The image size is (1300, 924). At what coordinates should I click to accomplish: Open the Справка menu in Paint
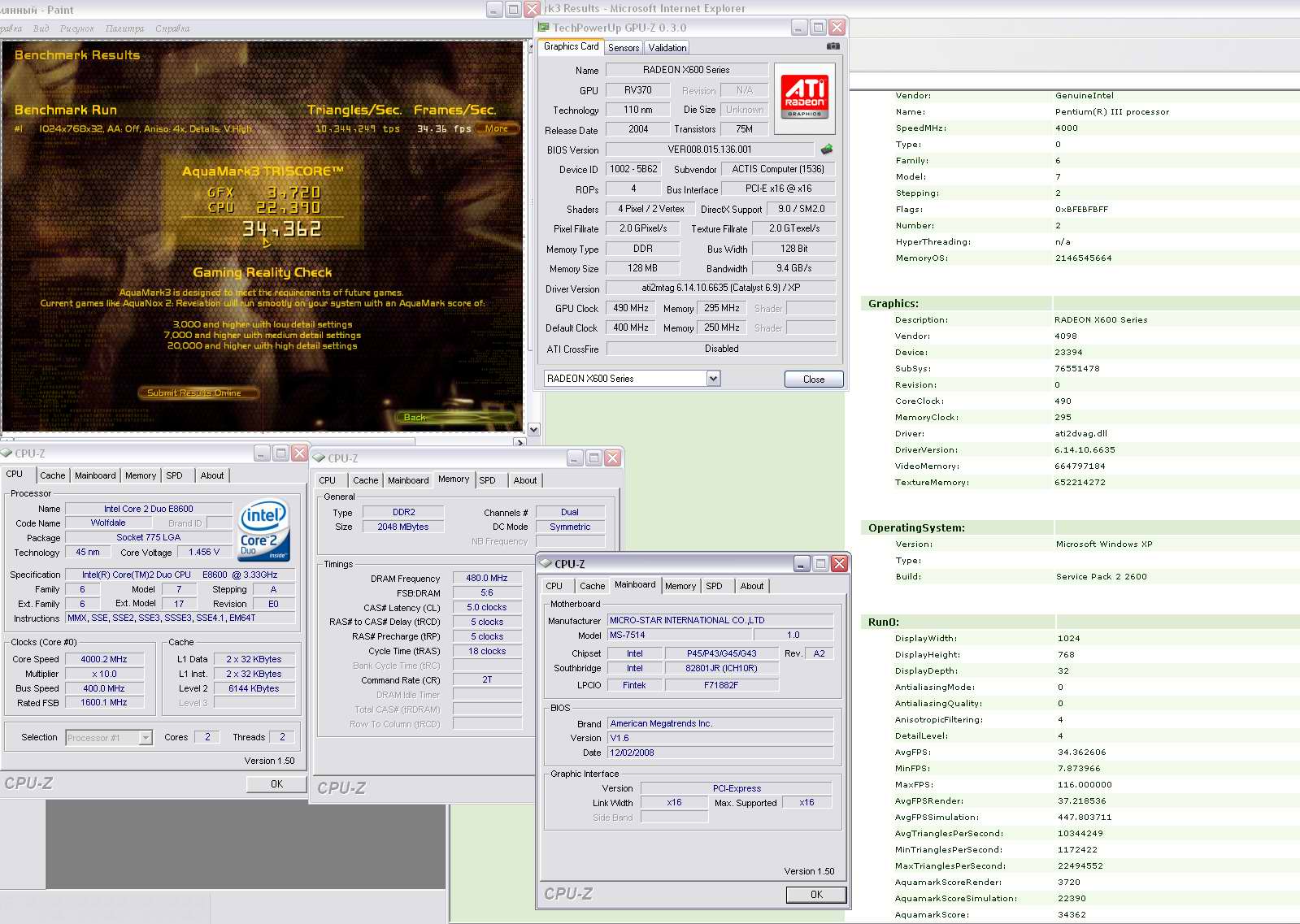click(172, 28)
